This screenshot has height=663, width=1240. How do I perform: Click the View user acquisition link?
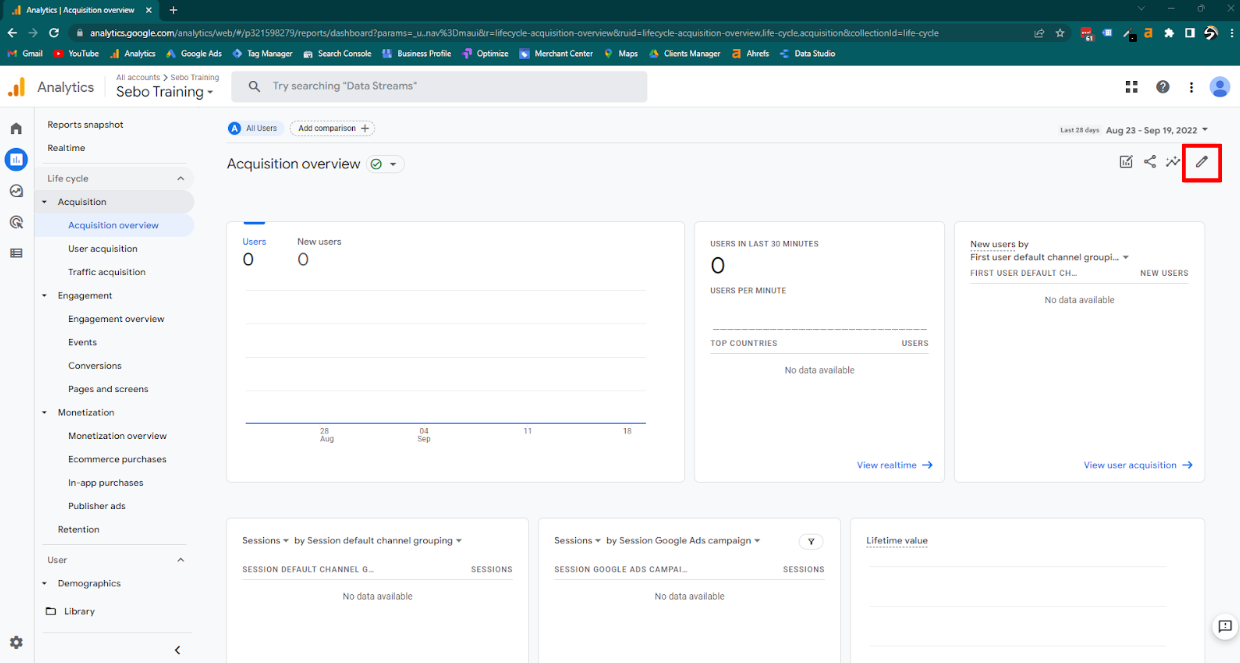1138,465
